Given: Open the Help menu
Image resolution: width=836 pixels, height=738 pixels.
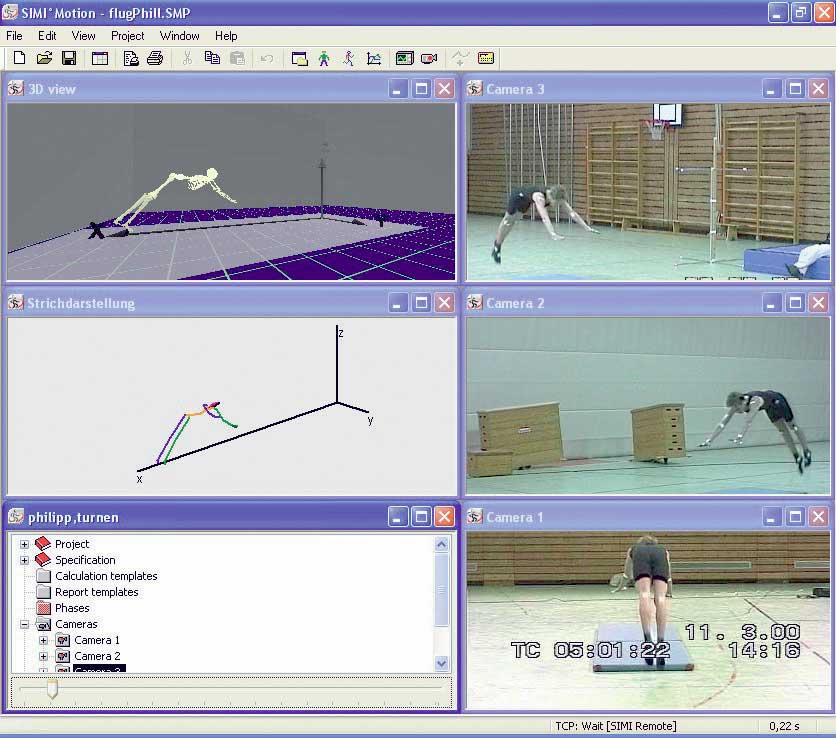Looking at the screenshot, I should click(x=226, y=36).
